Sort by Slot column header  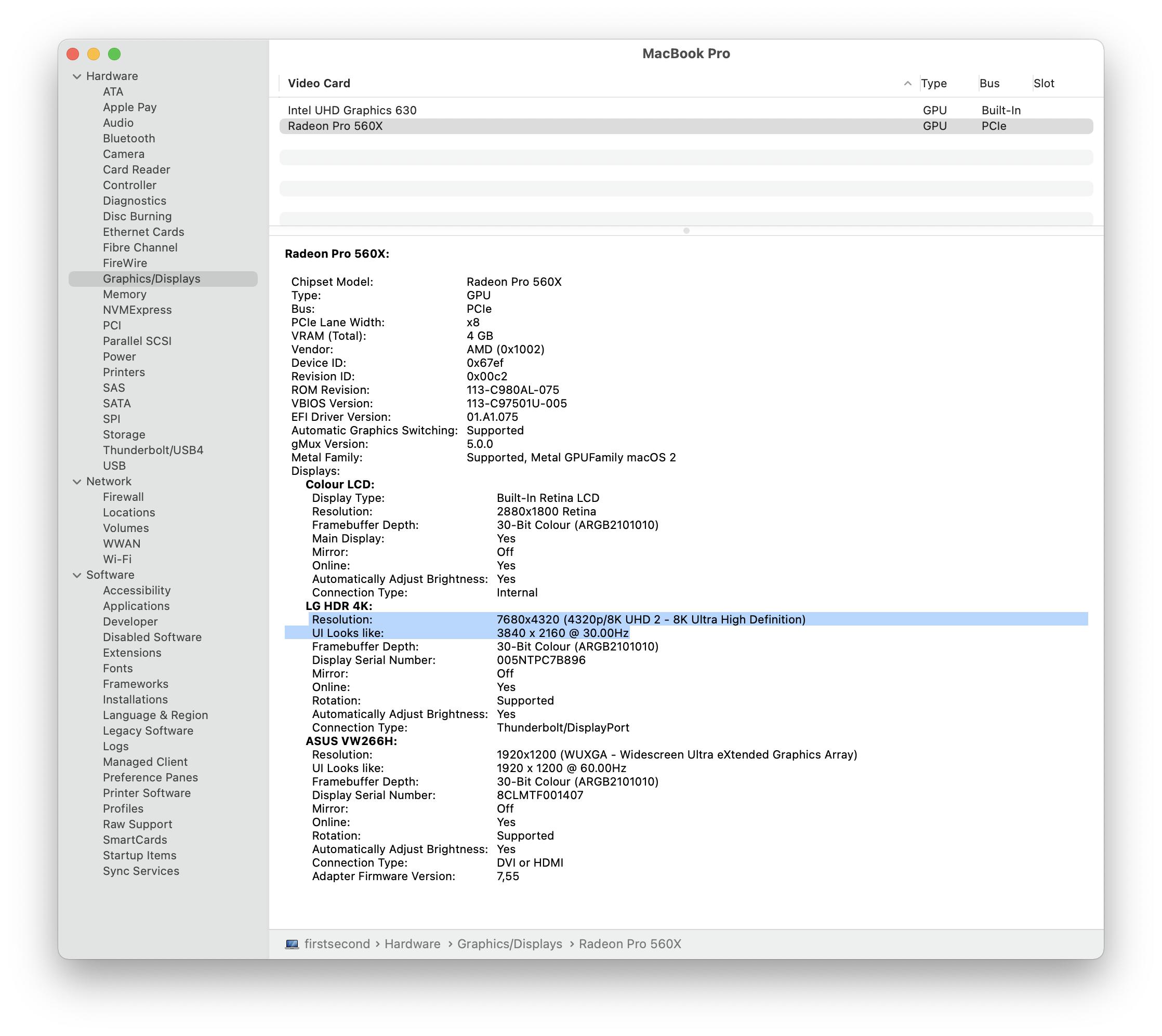coord(1044,84)
